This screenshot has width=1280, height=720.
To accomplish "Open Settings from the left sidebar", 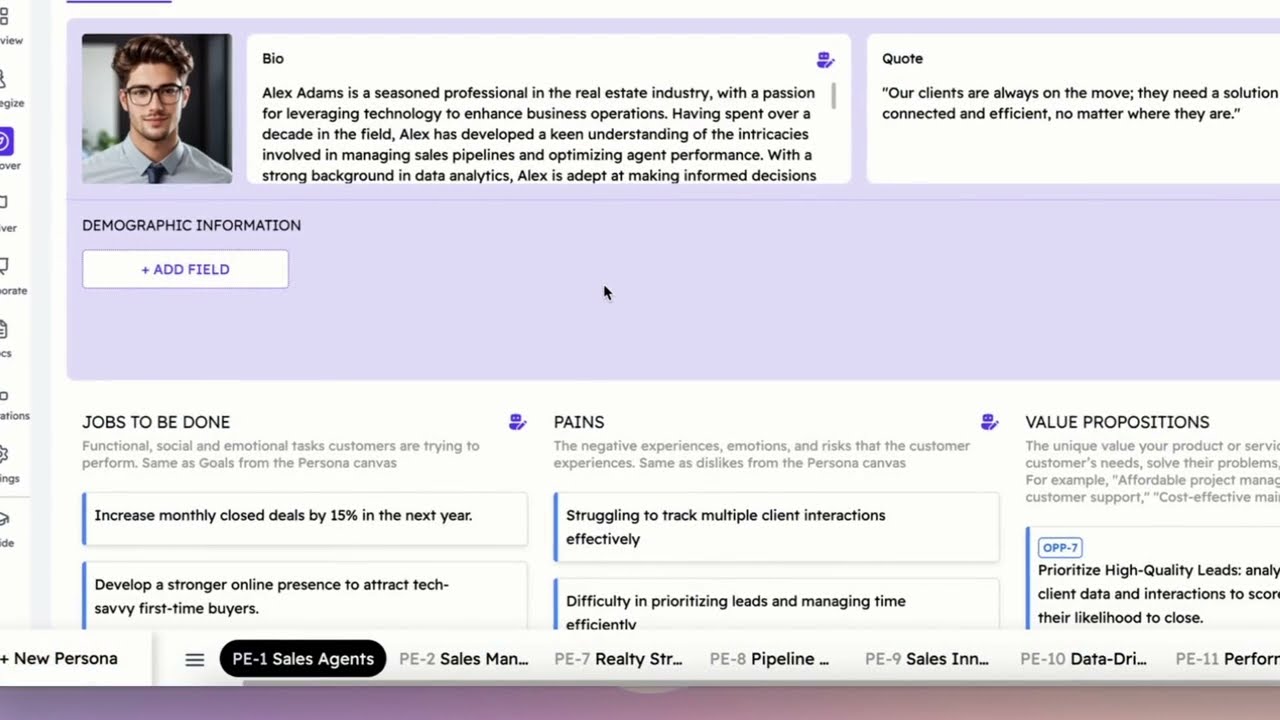I will [6, 462].
